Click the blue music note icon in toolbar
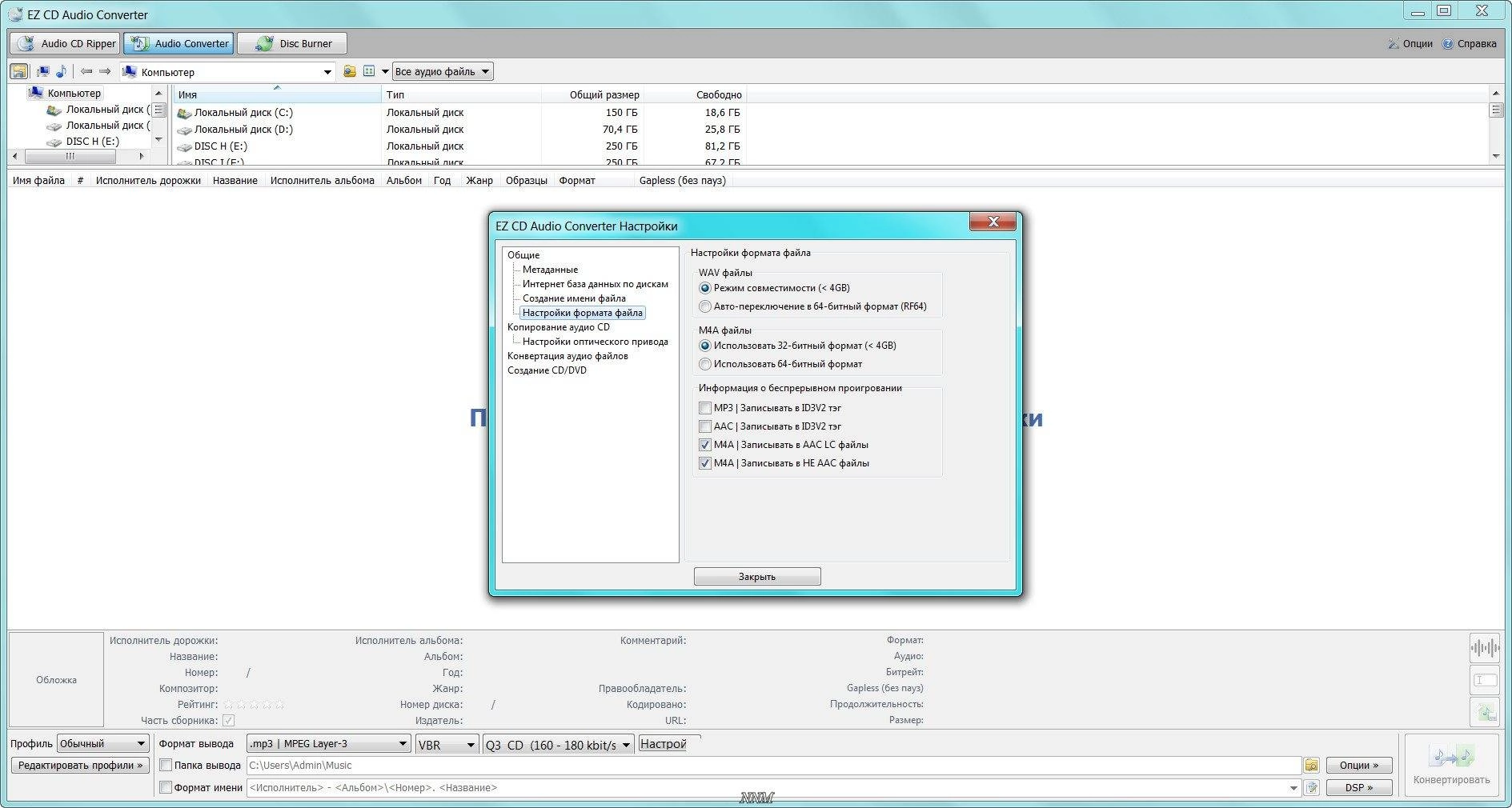 (x=61, y=71)
